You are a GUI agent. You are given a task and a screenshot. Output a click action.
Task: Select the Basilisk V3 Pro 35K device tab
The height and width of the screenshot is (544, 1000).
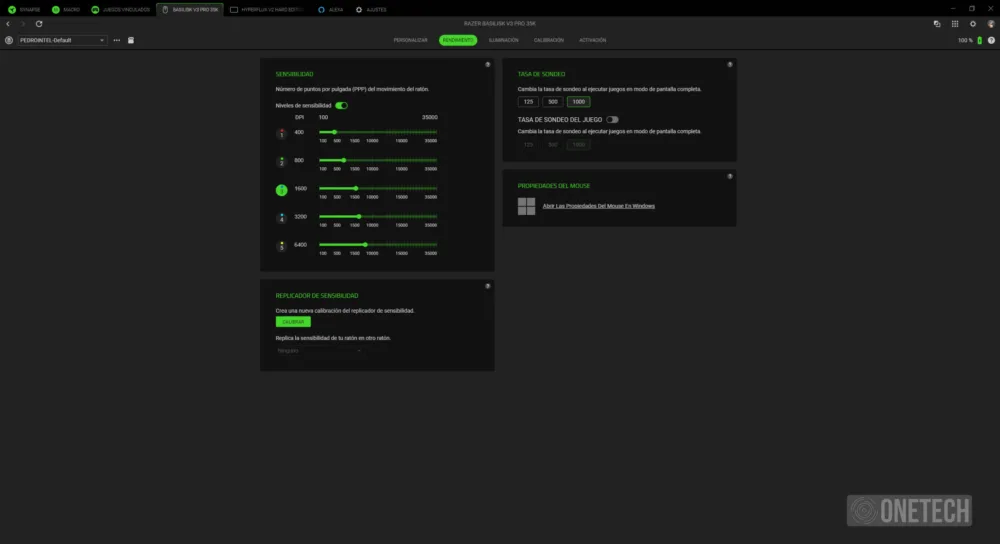[190, 10]
